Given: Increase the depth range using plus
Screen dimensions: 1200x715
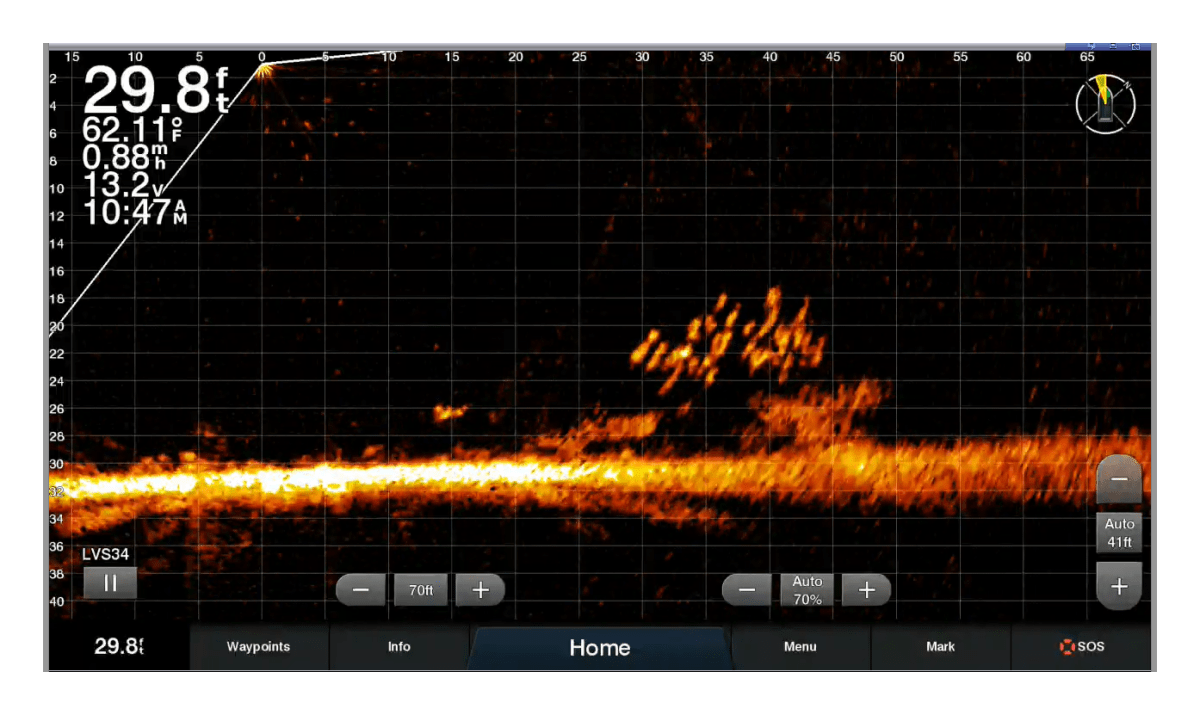Looking at the screenshot, I should point(1119,586).
